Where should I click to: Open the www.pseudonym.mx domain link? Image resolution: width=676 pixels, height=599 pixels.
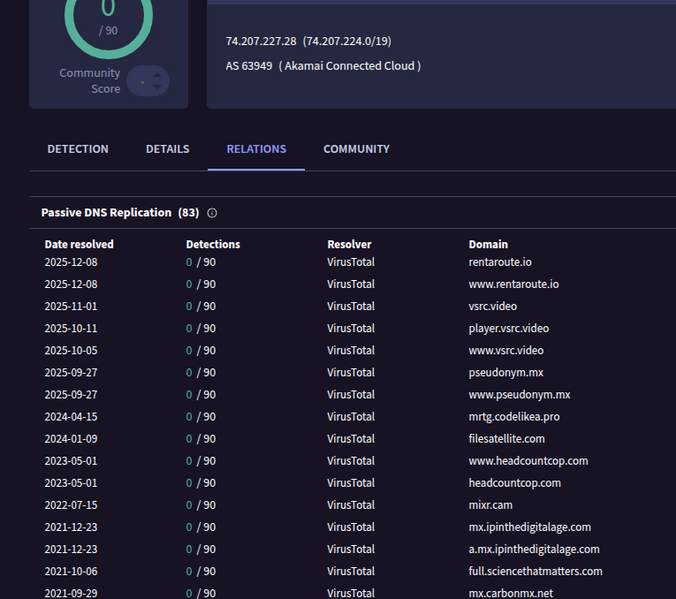520,395
